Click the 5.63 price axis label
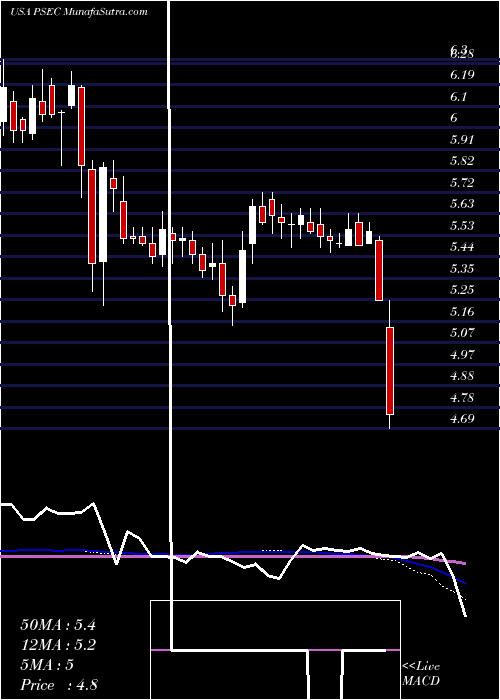500x700 pixels. coord(462,204)
